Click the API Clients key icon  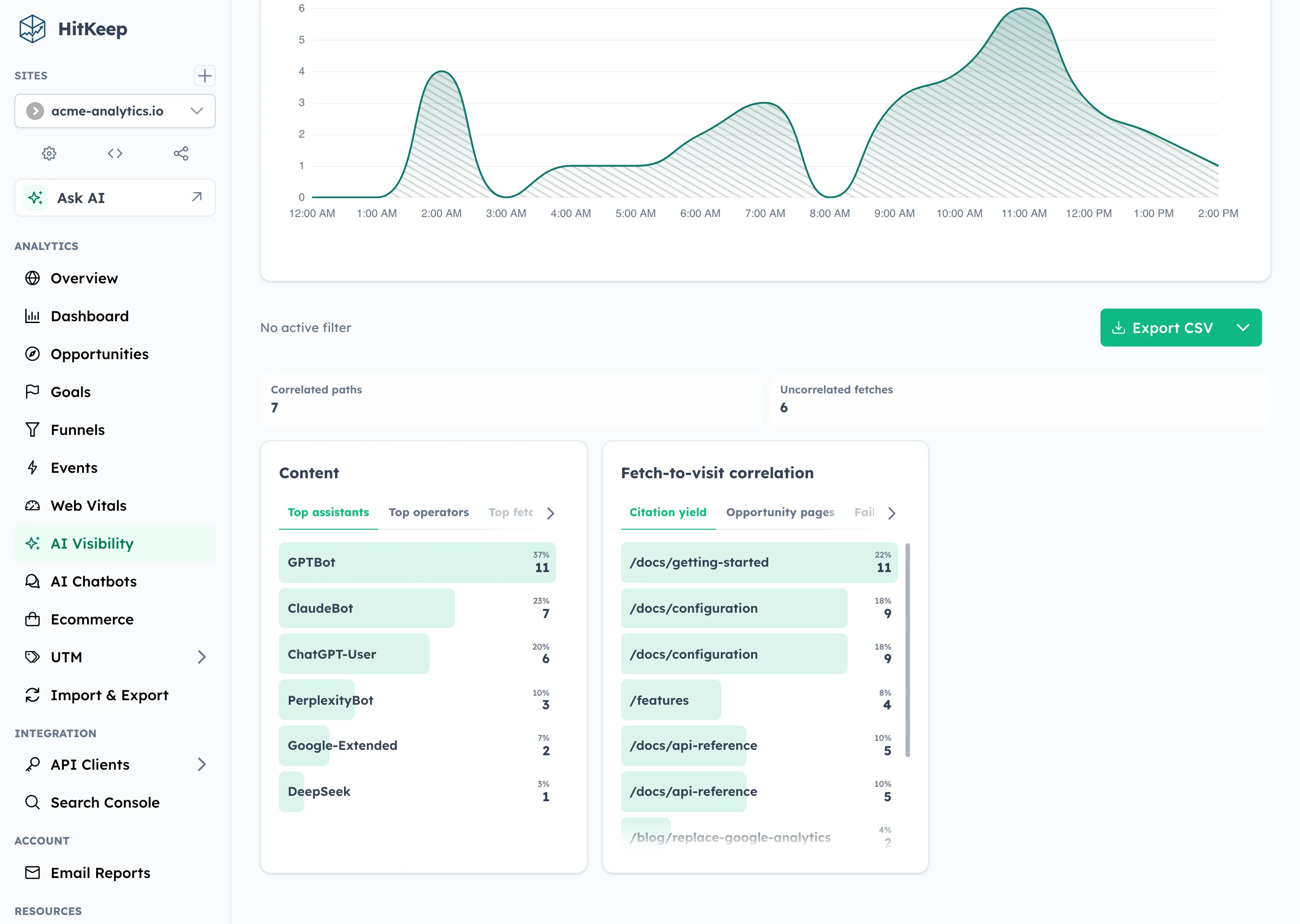[32, 764]
